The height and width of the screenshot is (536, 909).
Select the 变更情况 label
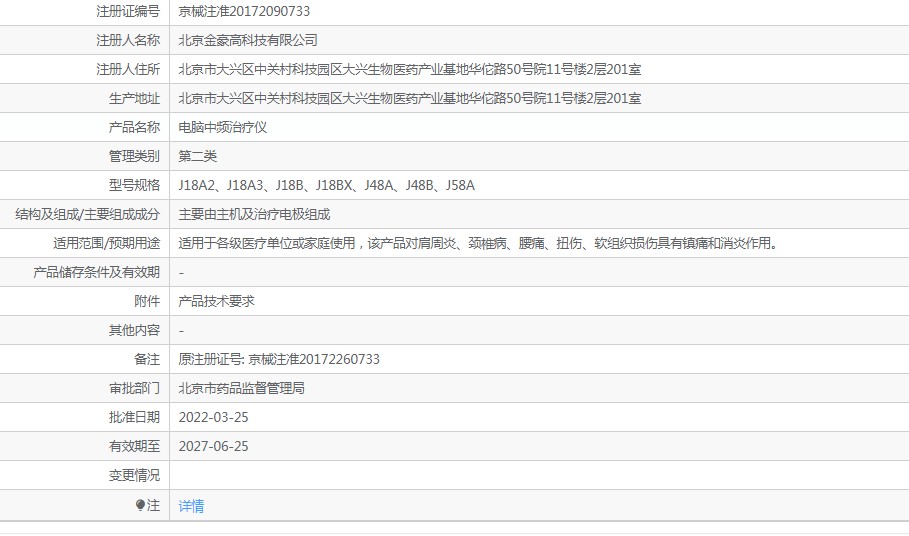tap(134, 475)
